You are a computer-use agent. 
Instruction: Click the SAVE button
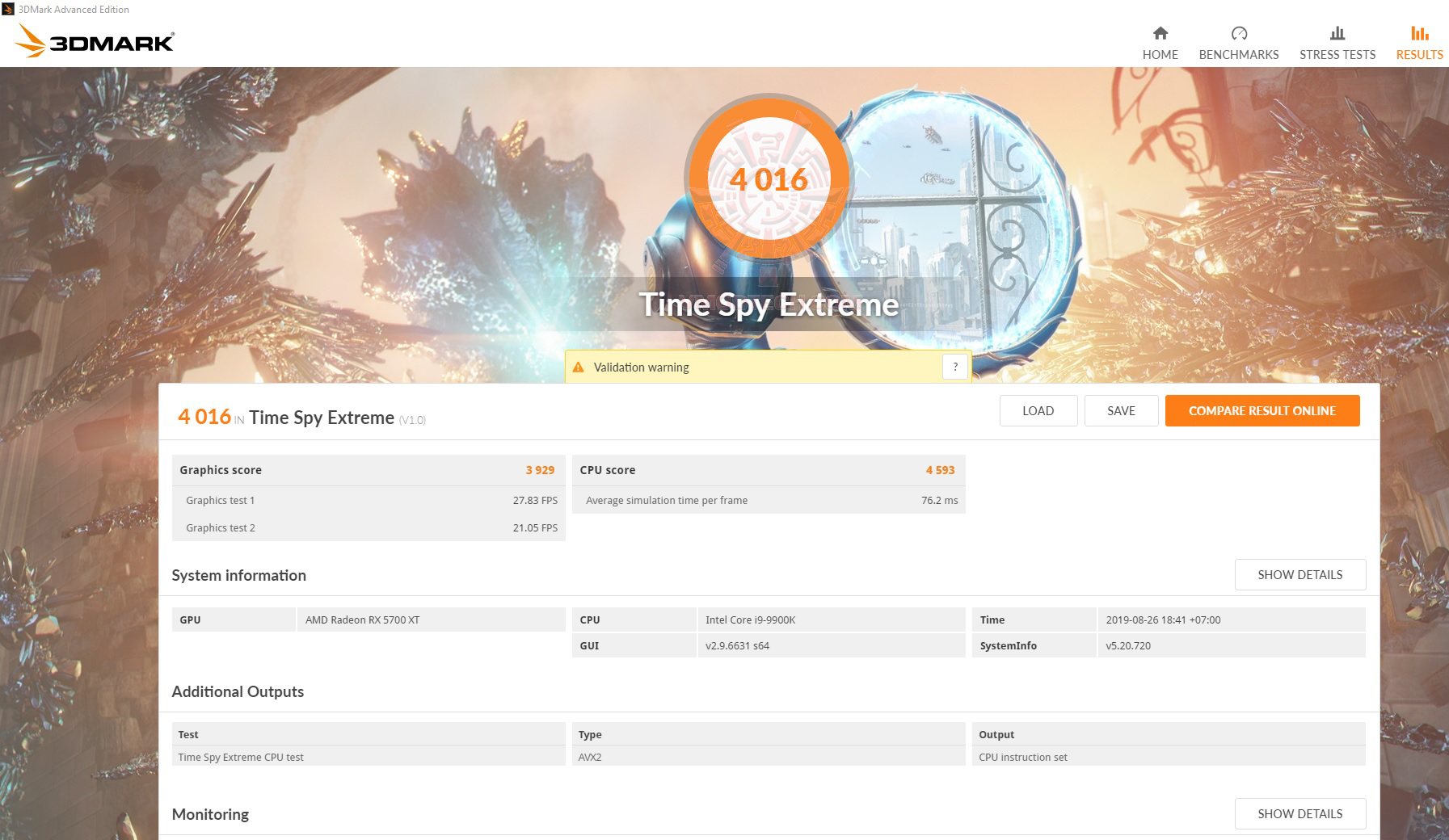pyautogui.click(x=1121, y=410)
